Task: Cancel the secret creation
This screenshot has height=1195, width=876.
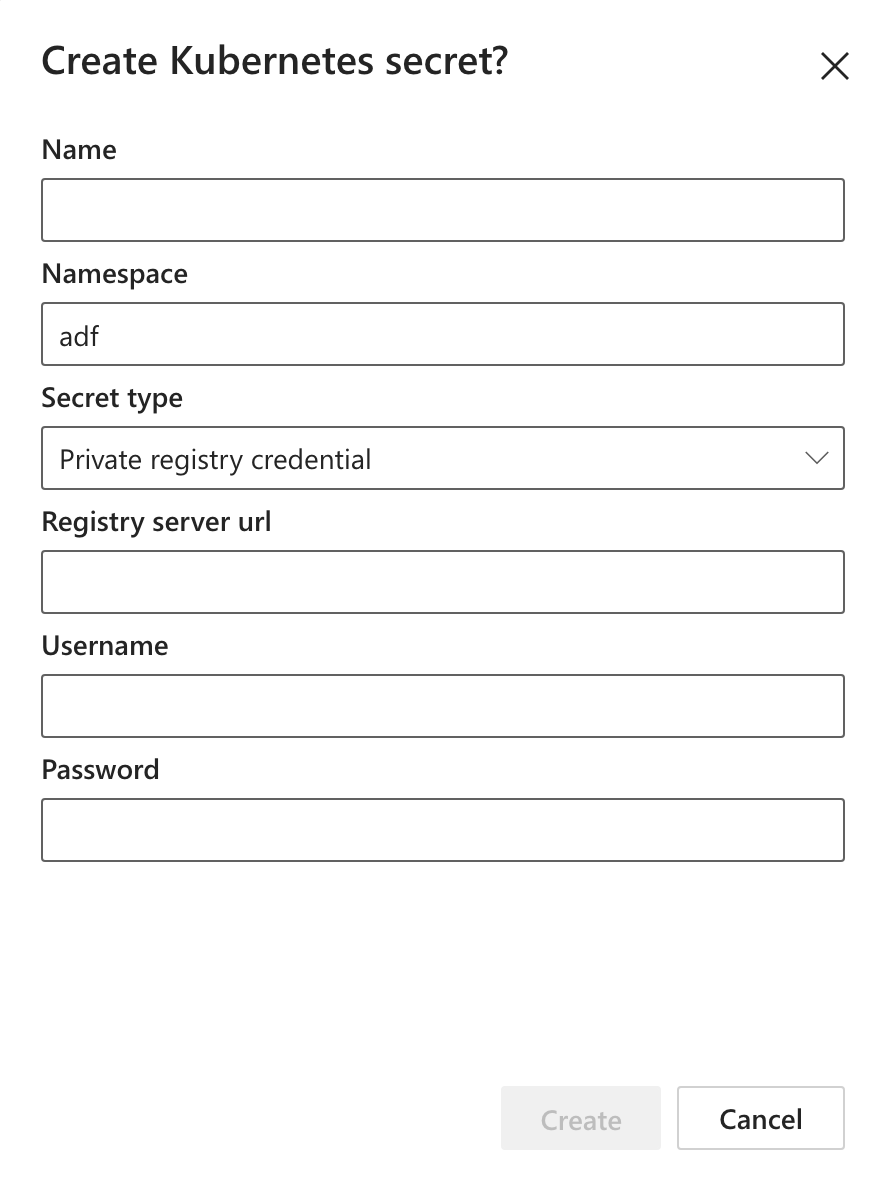Action: click(761, 1118)
